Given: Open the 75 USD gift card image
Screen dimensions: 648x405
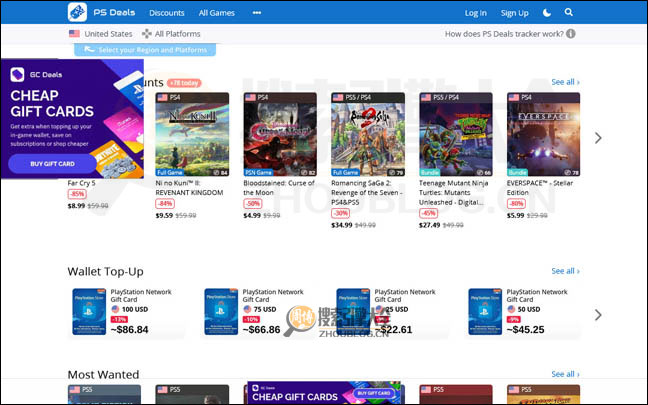Looking at the screenshot, I should (x=221, y=312).
